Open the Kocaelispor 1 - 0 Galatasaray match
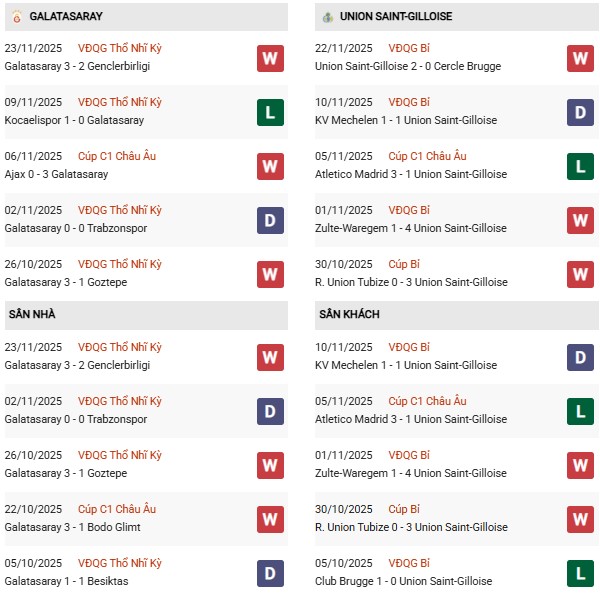600x596 pixels. [x=74, y=120]
